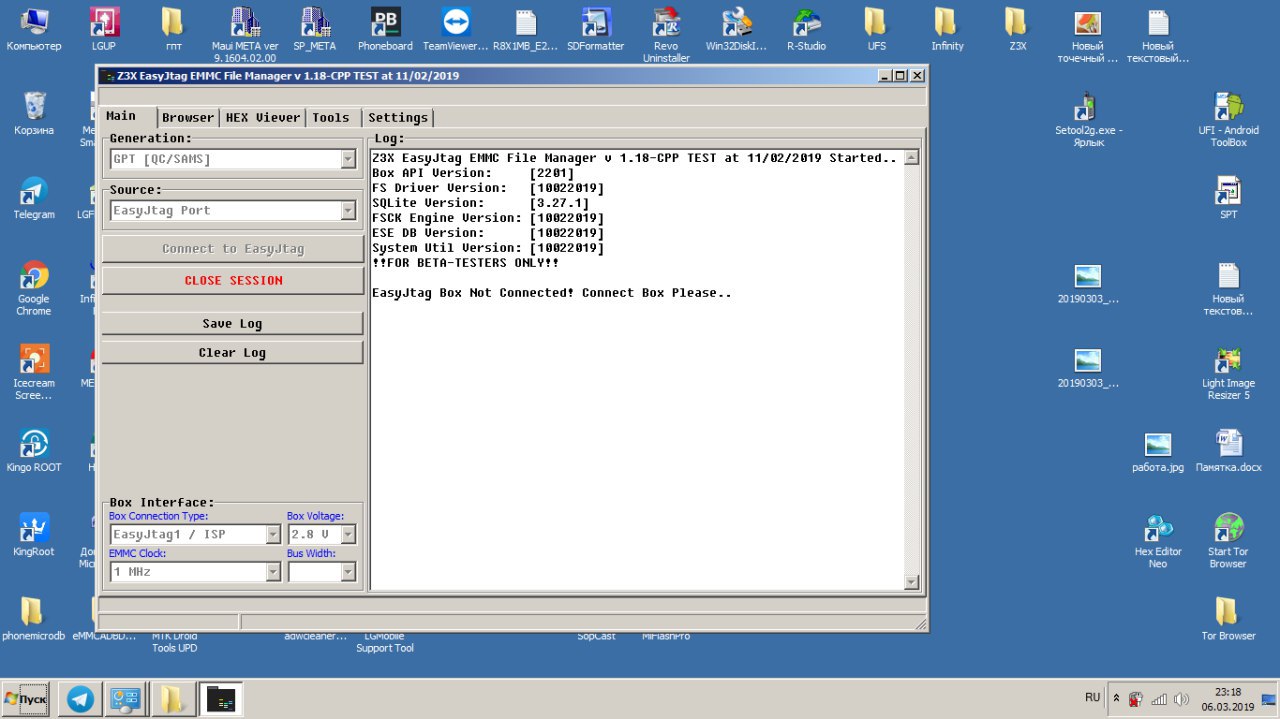Open the Корзина recycle bin icon
This screenshot has width=1280, height=719.
coord(34,113)
